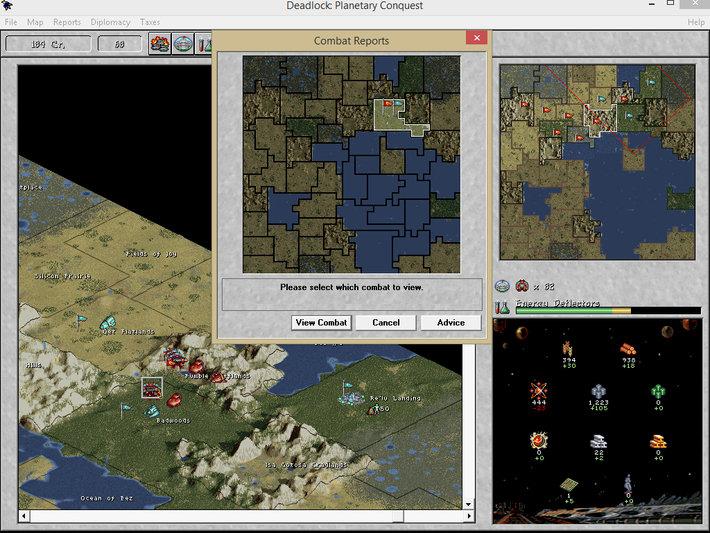Click the Silicon Prairie territory label
The width and height of the screenshot is (710, 533).
tap(63, 276)
